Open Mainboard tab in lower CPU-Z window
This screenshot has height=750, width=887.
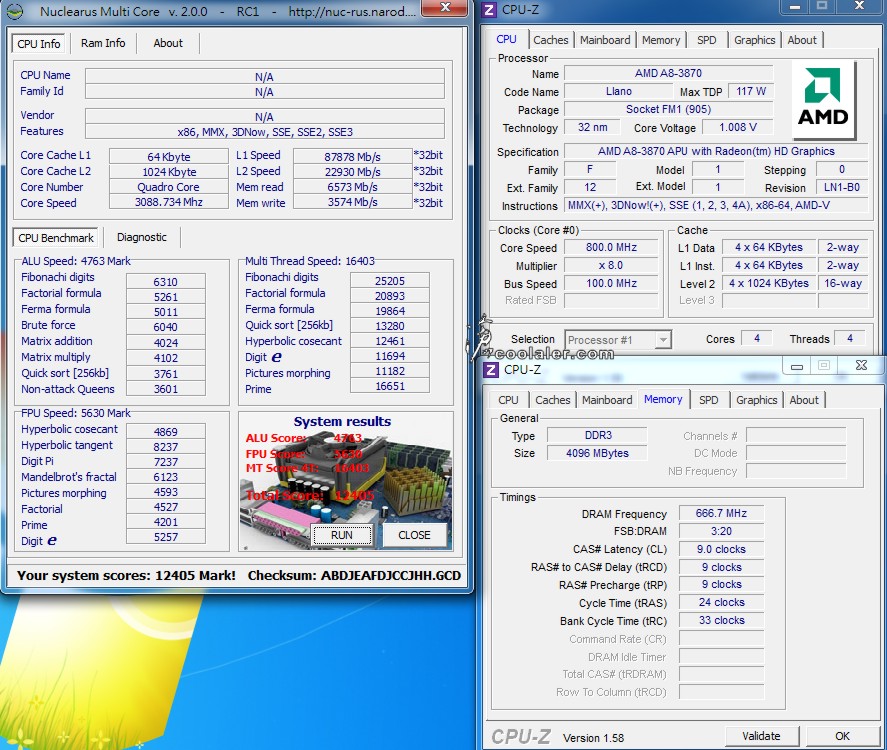pyautogui.click(x=607, y=400)
